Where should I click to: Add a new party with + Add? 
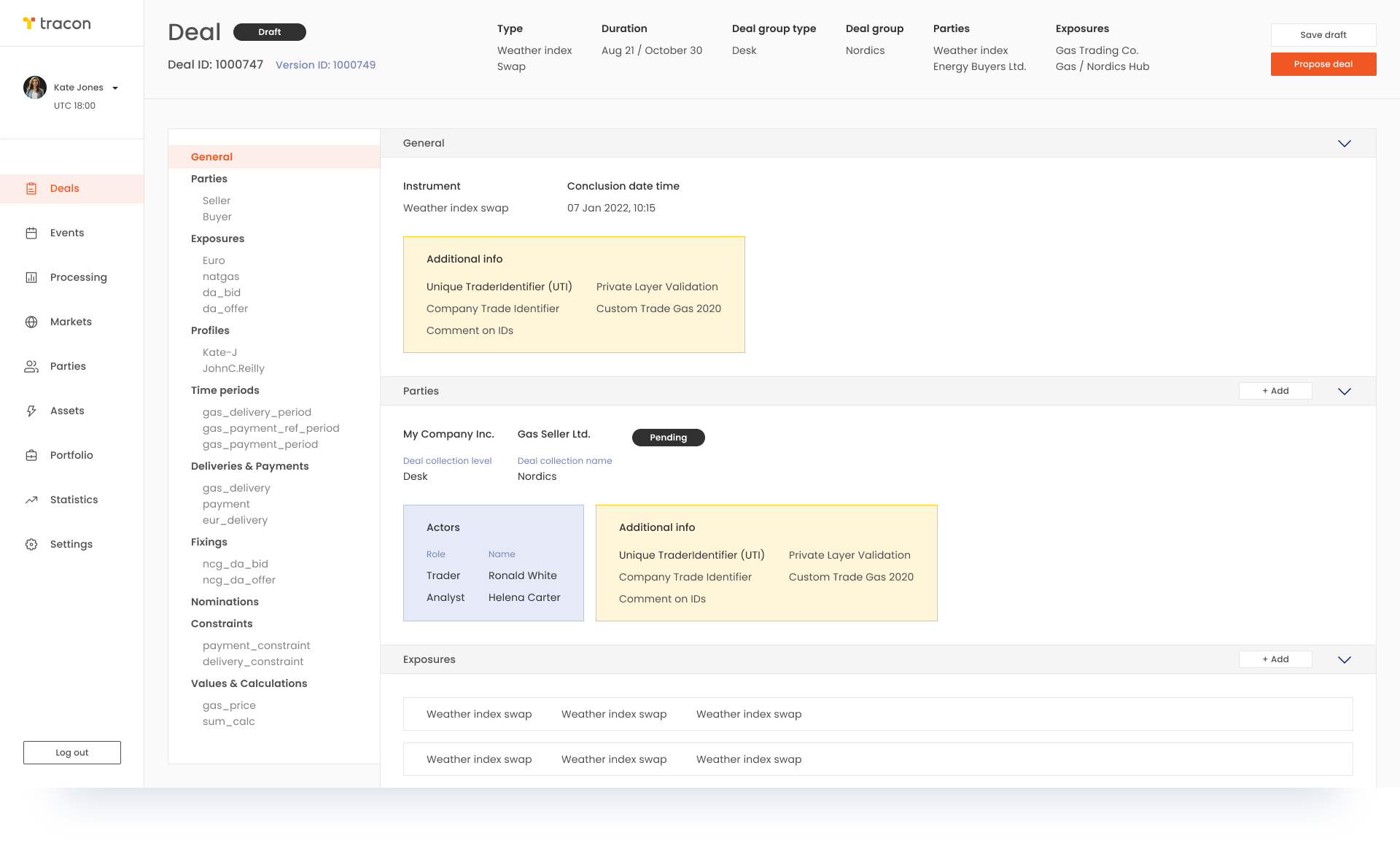(1275, 392)
